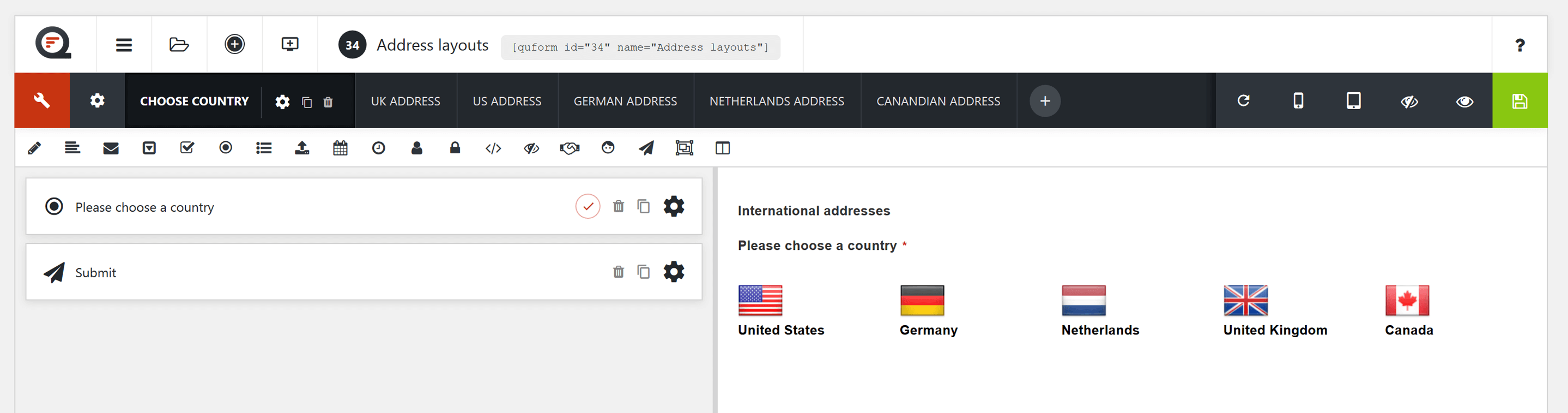Add a textarea element icon
Viewport: 1568px width, 413px height.
pos(72,148)
